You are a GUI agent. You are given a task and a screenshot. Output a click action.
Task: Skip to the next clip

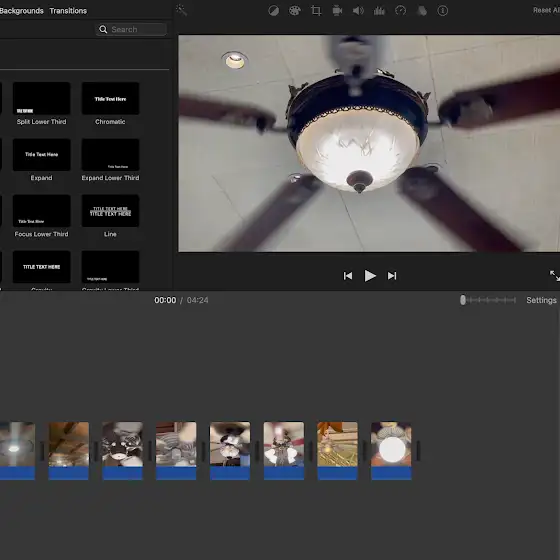[x=392, y=276]
